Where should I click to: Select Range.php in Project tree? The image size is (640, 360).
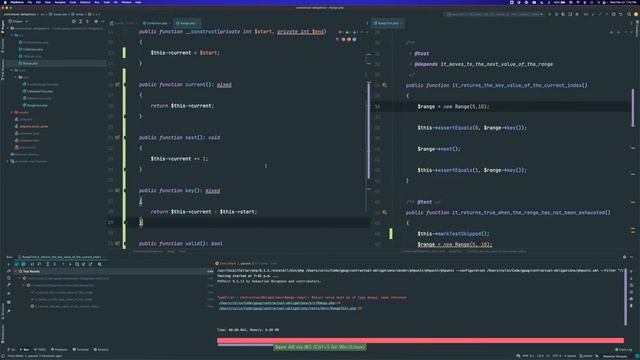point(30,63)
